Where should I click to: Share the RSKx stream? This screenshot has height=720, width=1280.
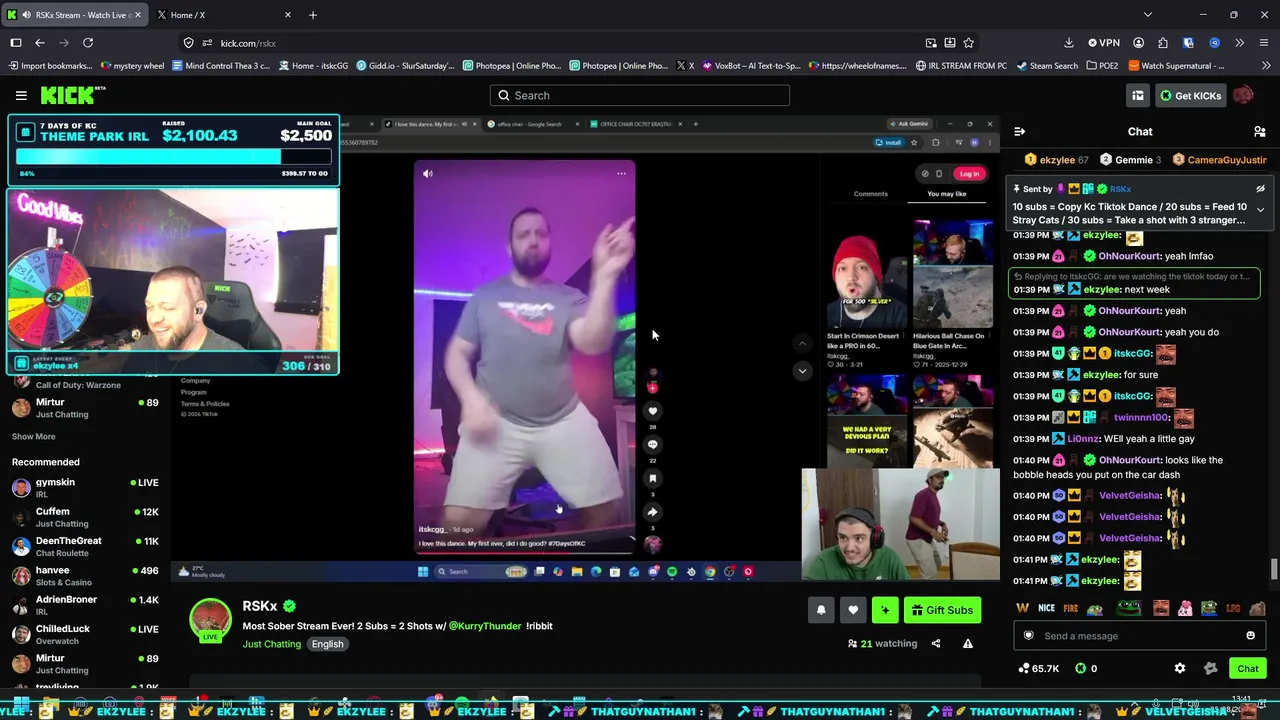(x=936, y=644)
